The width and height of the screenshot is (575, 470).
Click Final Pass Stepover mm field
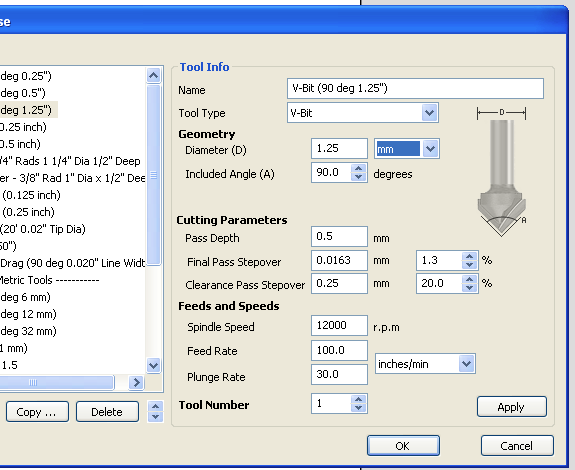339,260
